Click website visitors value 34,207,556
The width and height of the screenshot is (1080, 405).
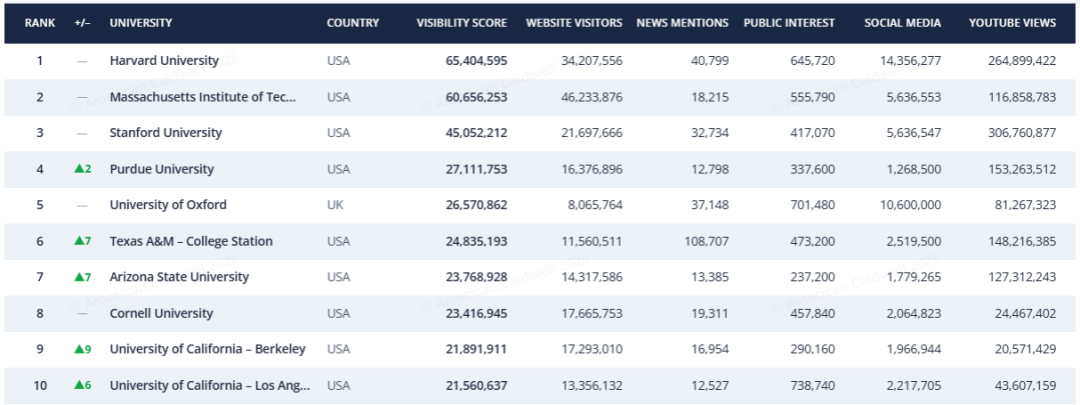[x=592, y=61]
